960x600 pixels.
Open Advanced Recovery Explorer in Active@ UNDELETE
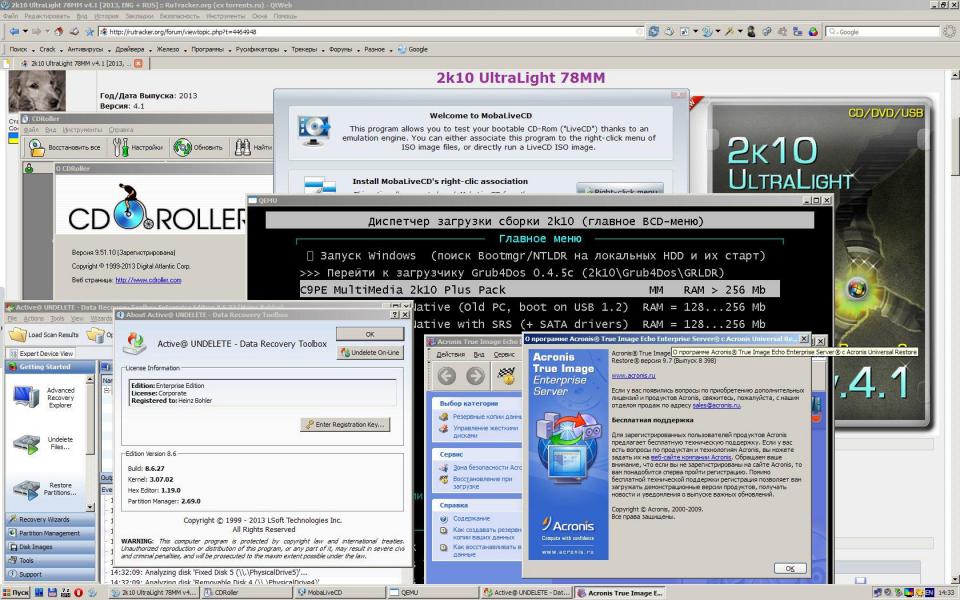26,397
